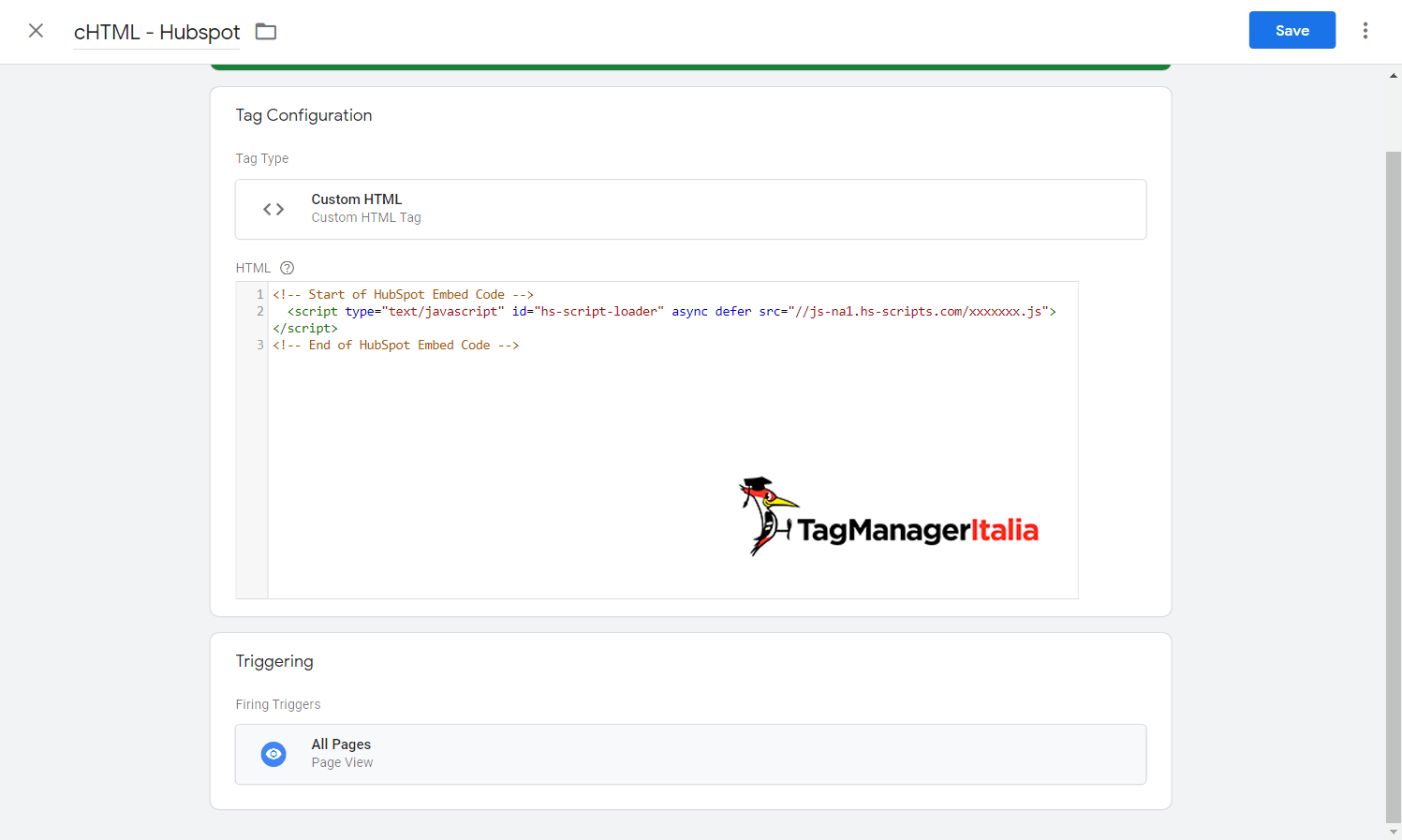Image resolution: width=1402 pixels, height=840 pixels.
Task: Click the scrollbar down arrow
Action: pos(1394,832)
